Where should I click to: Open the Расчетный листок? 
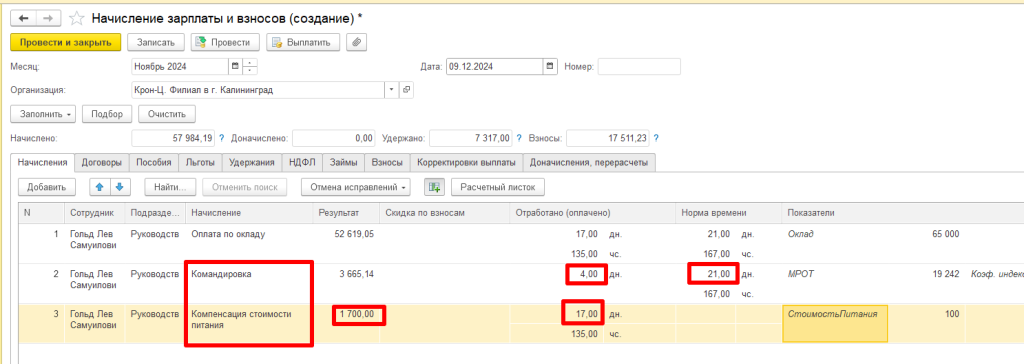(498, 187)
